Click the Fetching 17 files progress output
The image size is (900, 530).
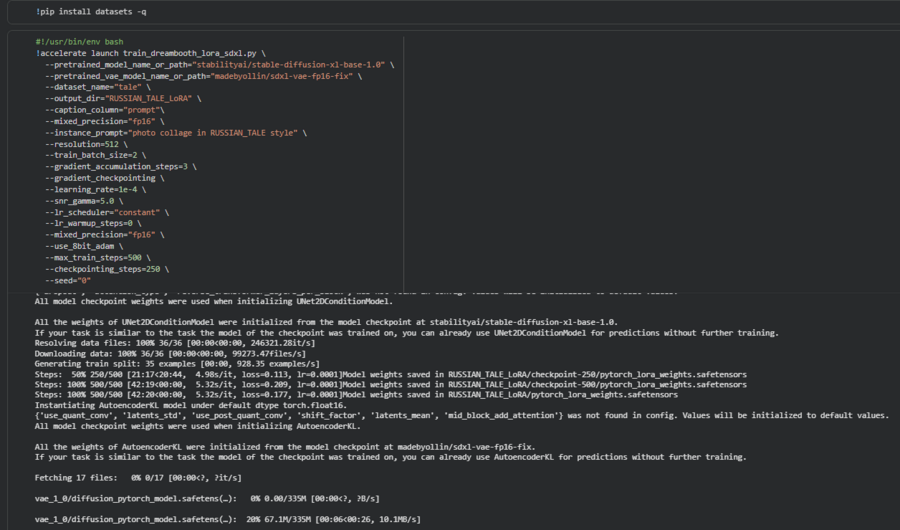130,478
